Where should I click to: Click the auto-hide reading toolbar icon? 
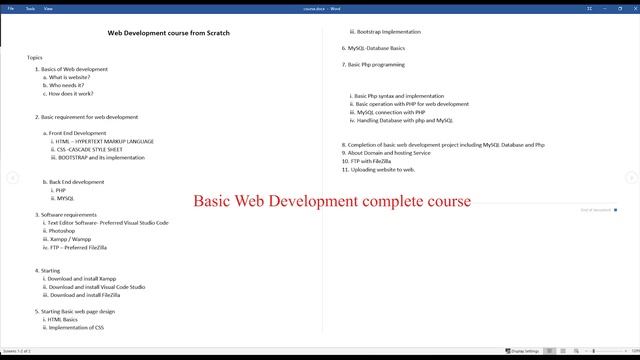point(589,9)
